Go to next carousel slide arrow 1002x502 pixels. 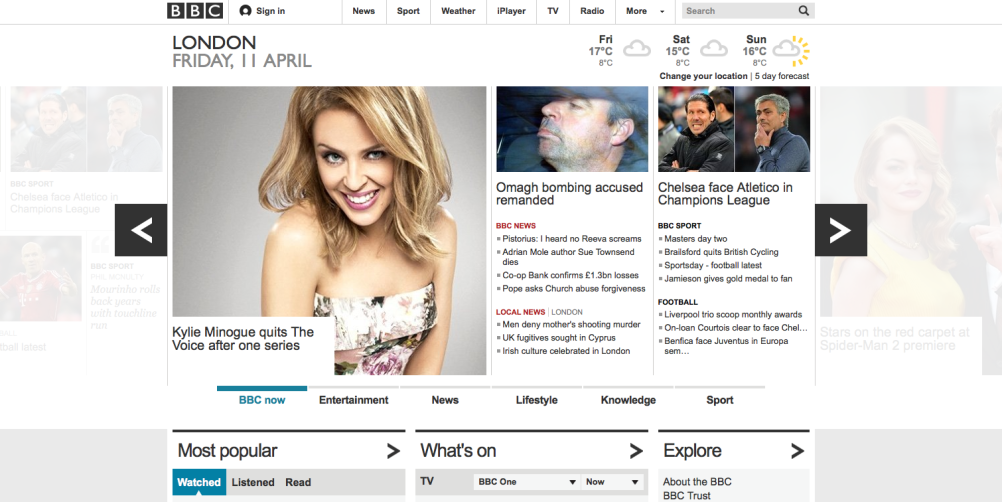point(841,230)
